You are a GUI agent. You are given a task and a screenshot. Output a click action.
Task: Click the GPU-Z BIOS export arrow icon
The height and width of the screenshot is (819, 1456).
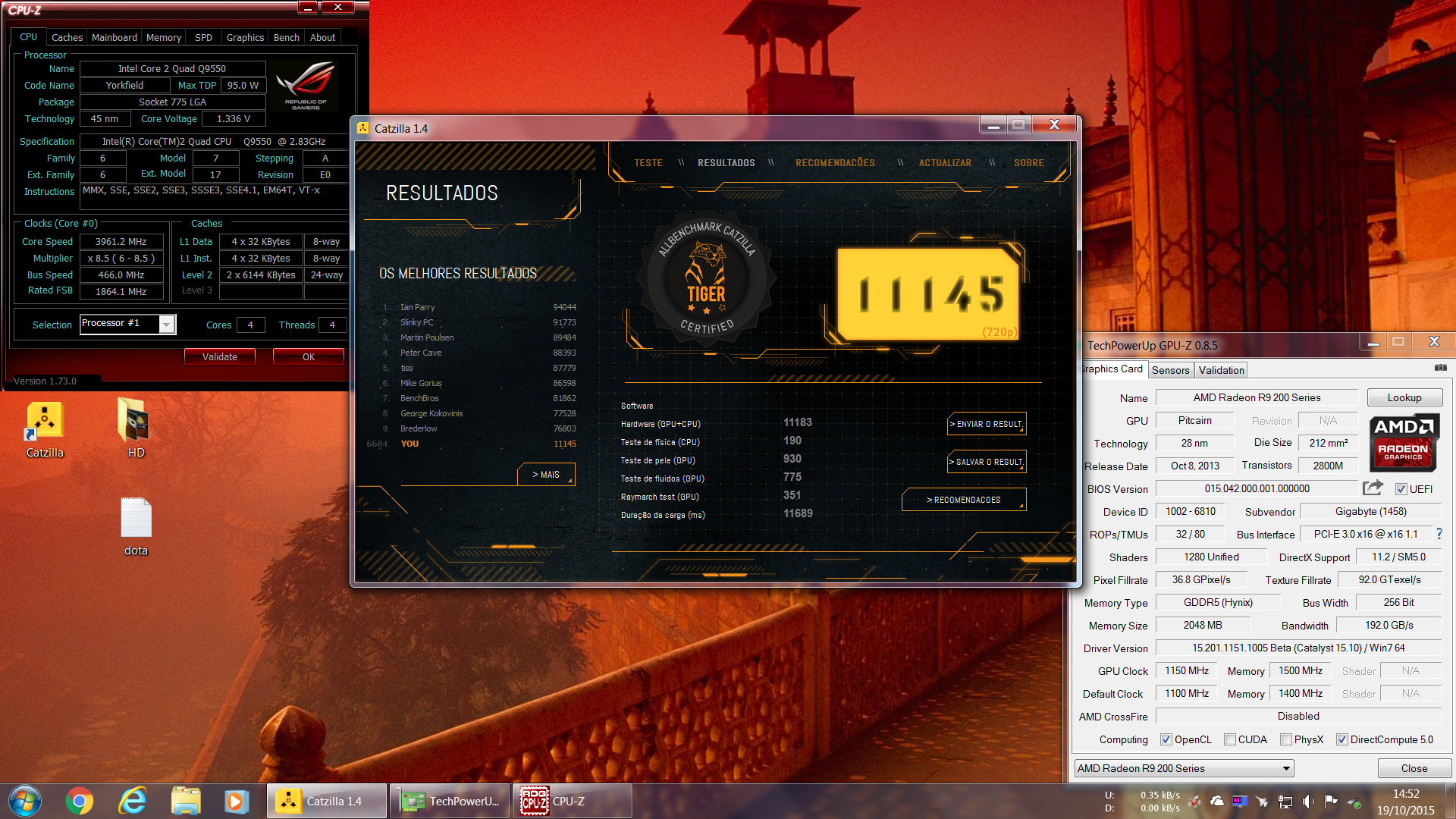coord(1373,488)
